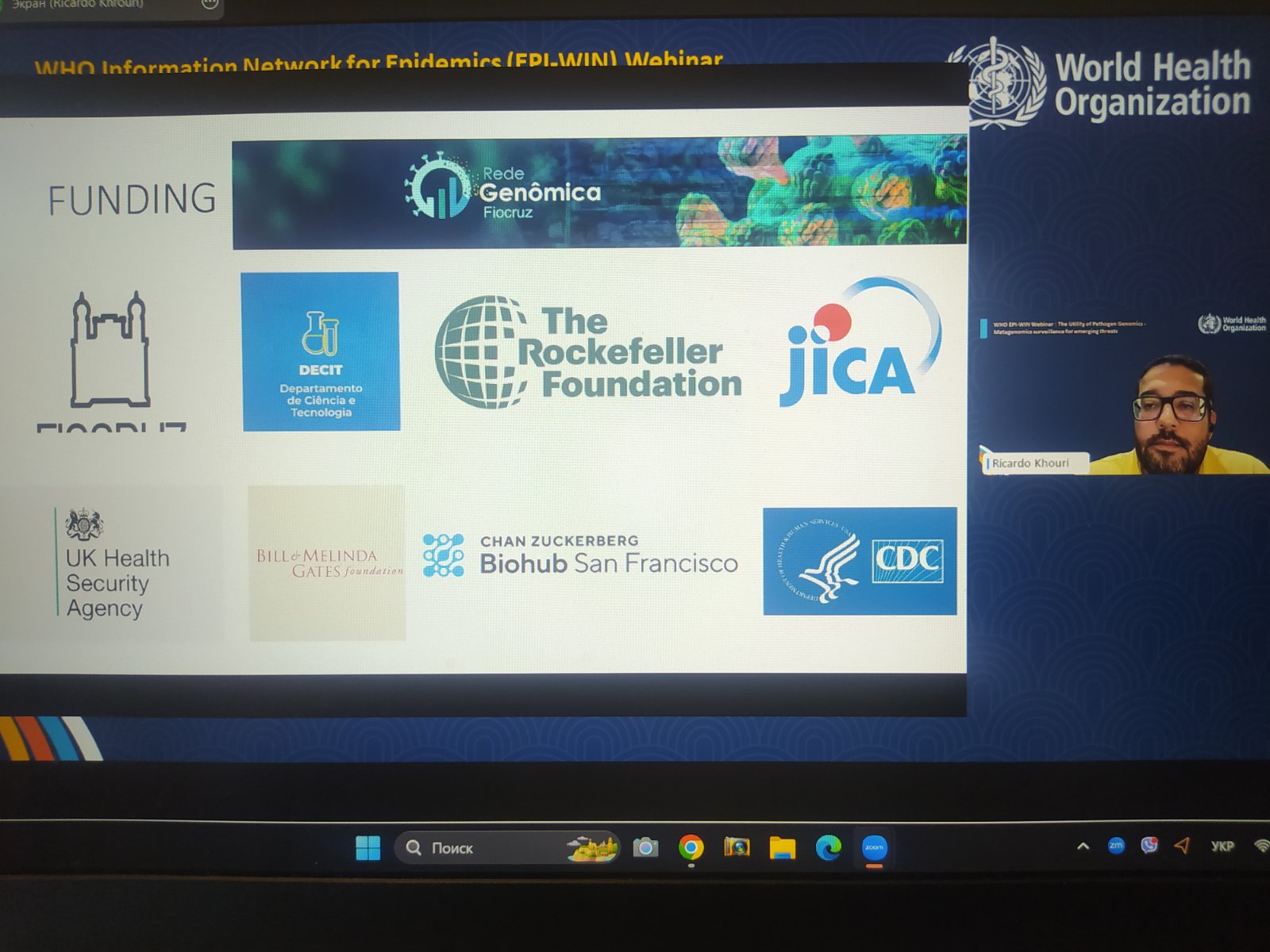Launch Google Chrome from the taskbar
Screen dimensions: 1270x952
691,848
